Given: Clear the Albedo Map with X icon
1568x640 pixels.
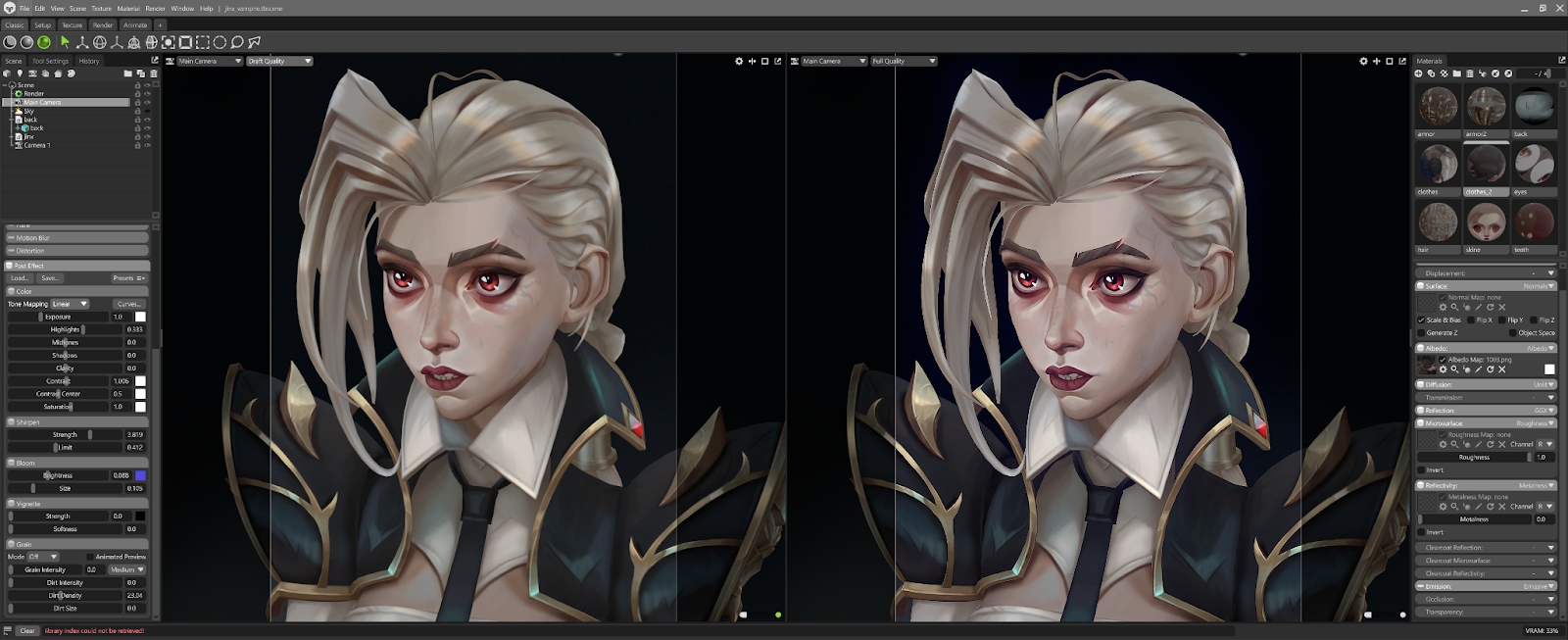Looking at the screenshot, I should click(x=1502, y=369).
